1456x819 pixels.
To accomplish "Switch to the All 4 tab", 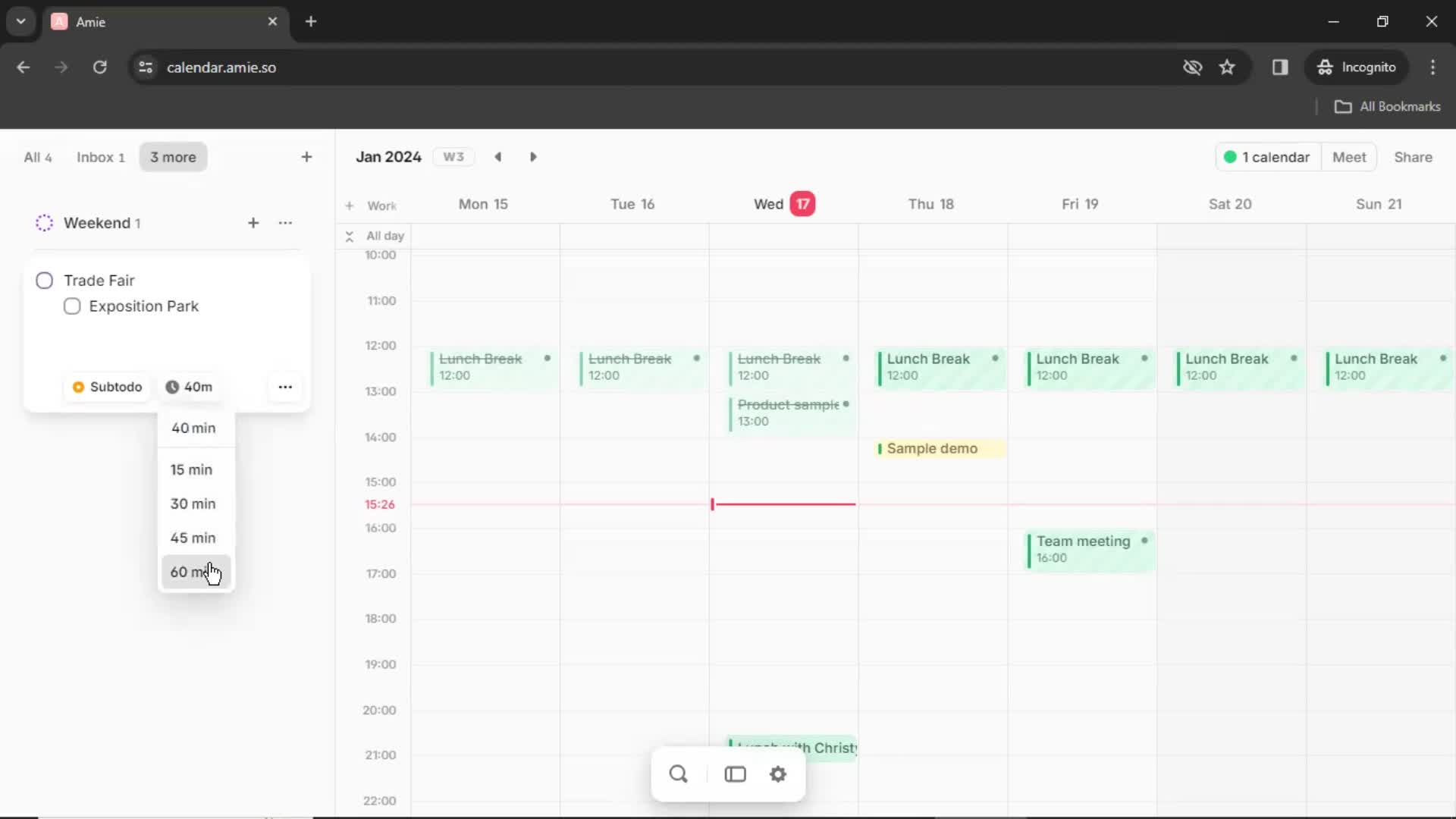I will [x=37, y=157].
